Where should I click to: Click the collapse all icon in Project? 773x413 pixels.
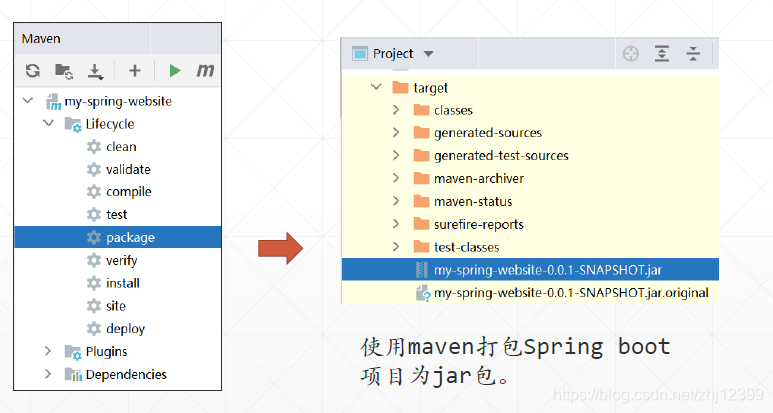(693, 53)
